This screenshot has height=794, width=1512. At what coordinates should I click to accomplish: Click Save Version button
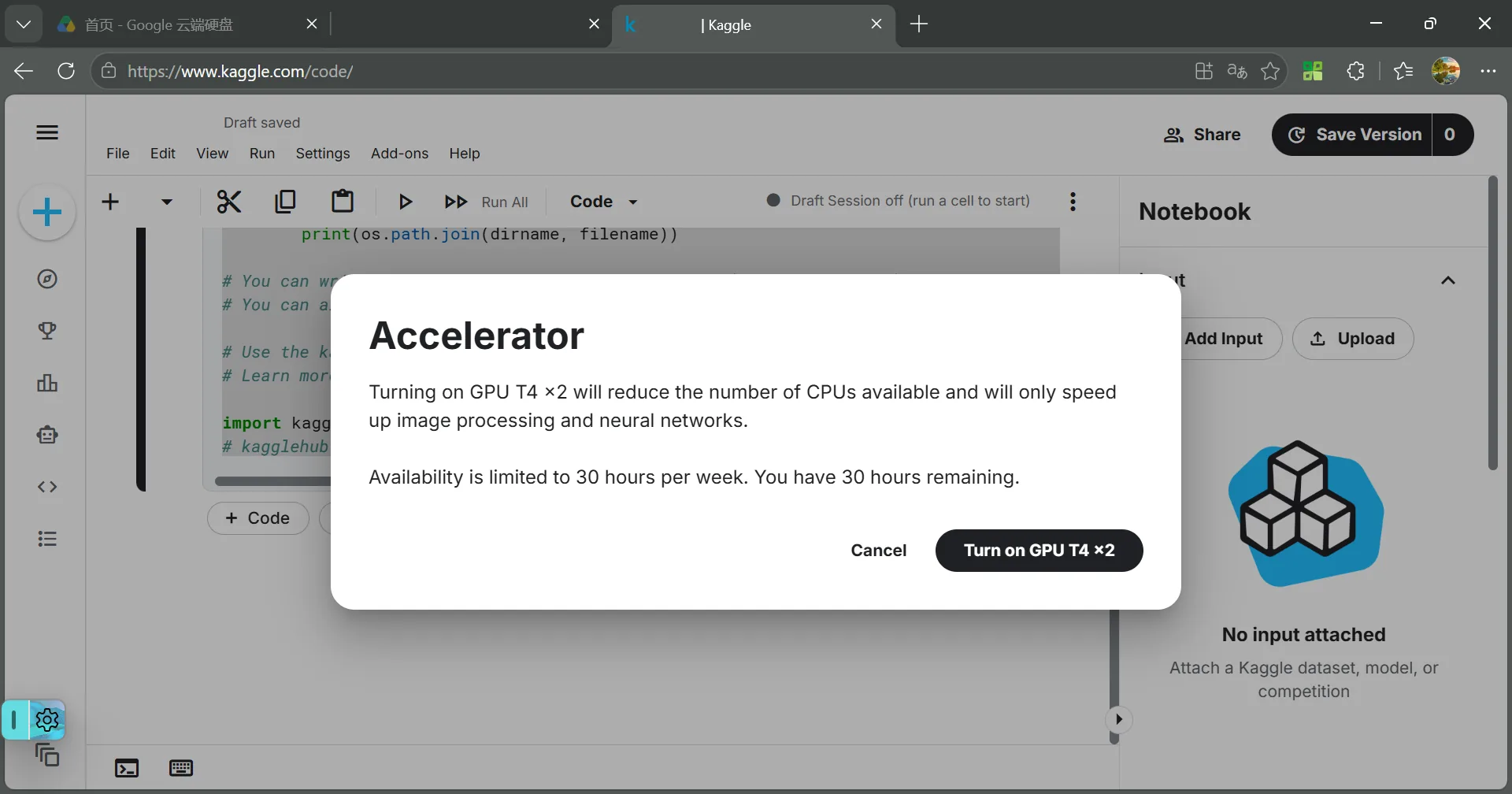point(1353,135)
